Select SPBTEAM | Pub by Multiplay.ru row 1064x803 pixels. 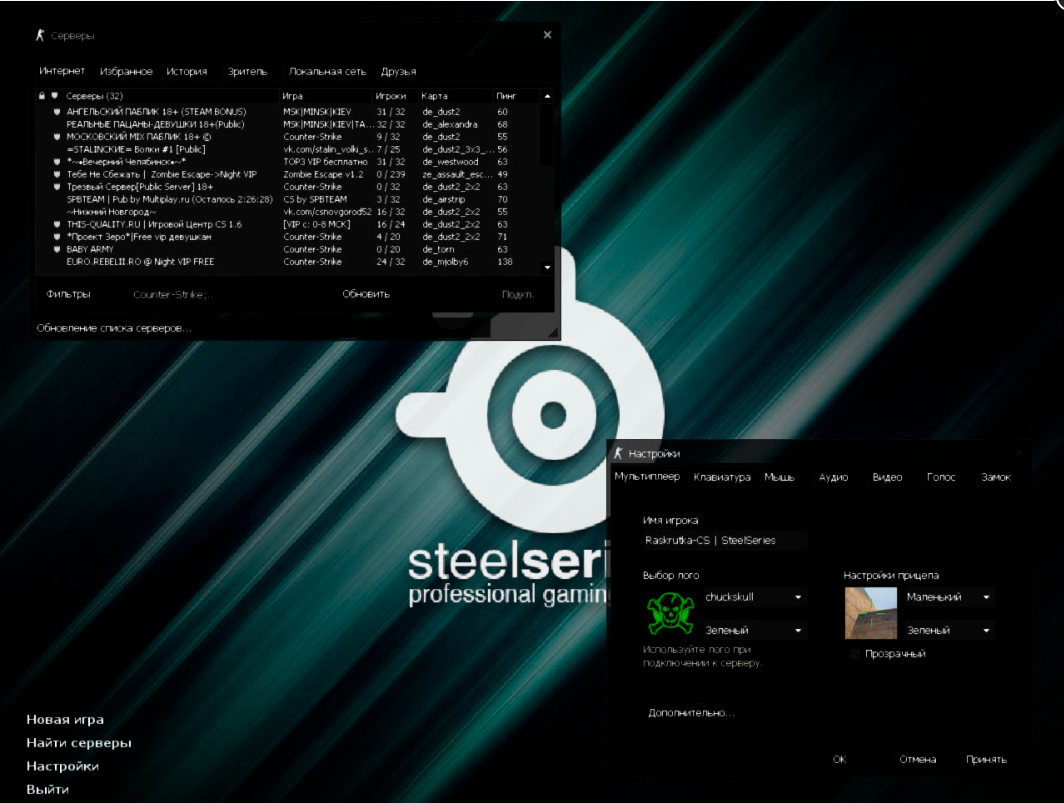click(289, 199)
